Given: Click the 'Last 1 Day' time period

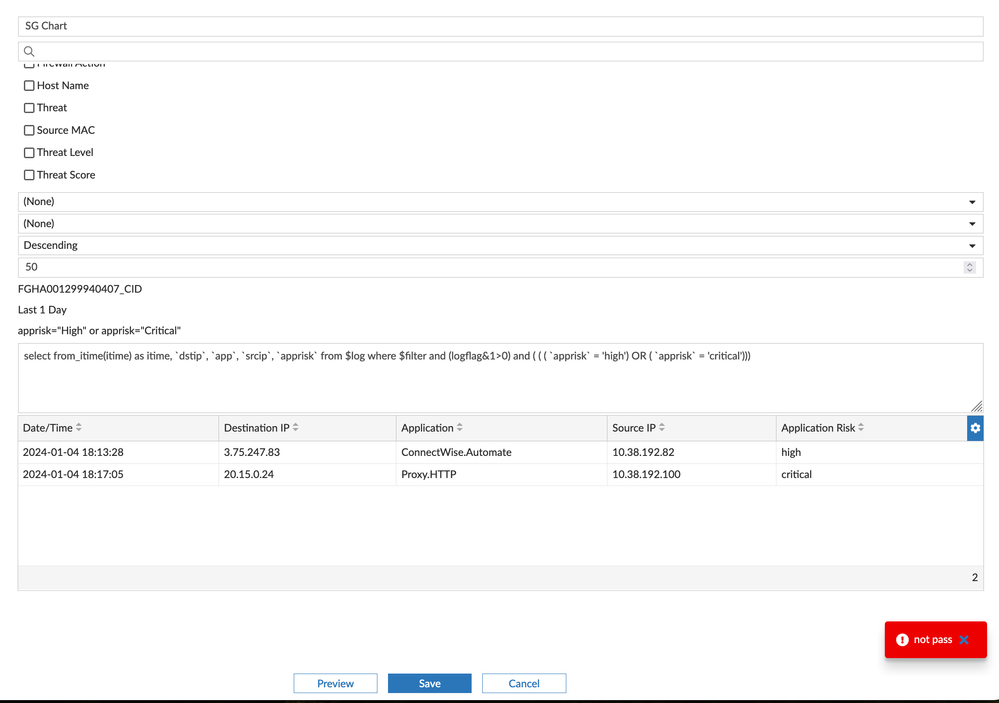Looking at the screenshot, I should point(42,310).
